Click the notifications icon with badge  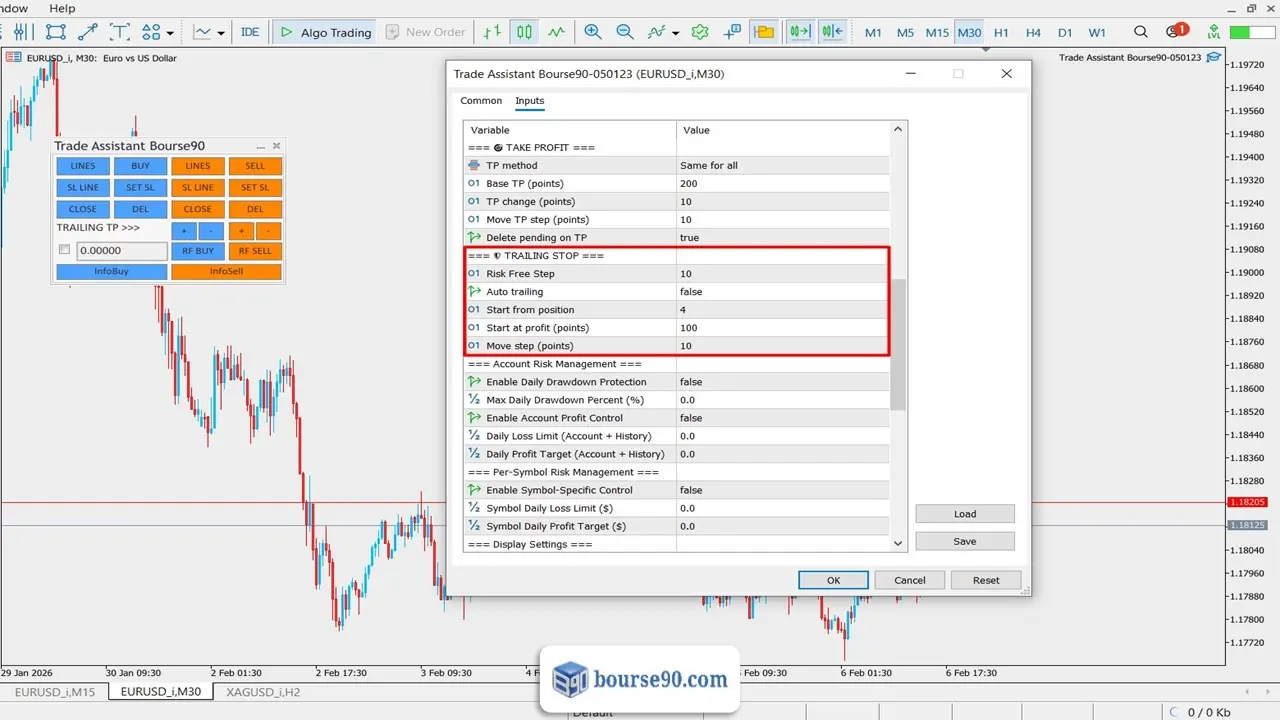click(1176, 32)
